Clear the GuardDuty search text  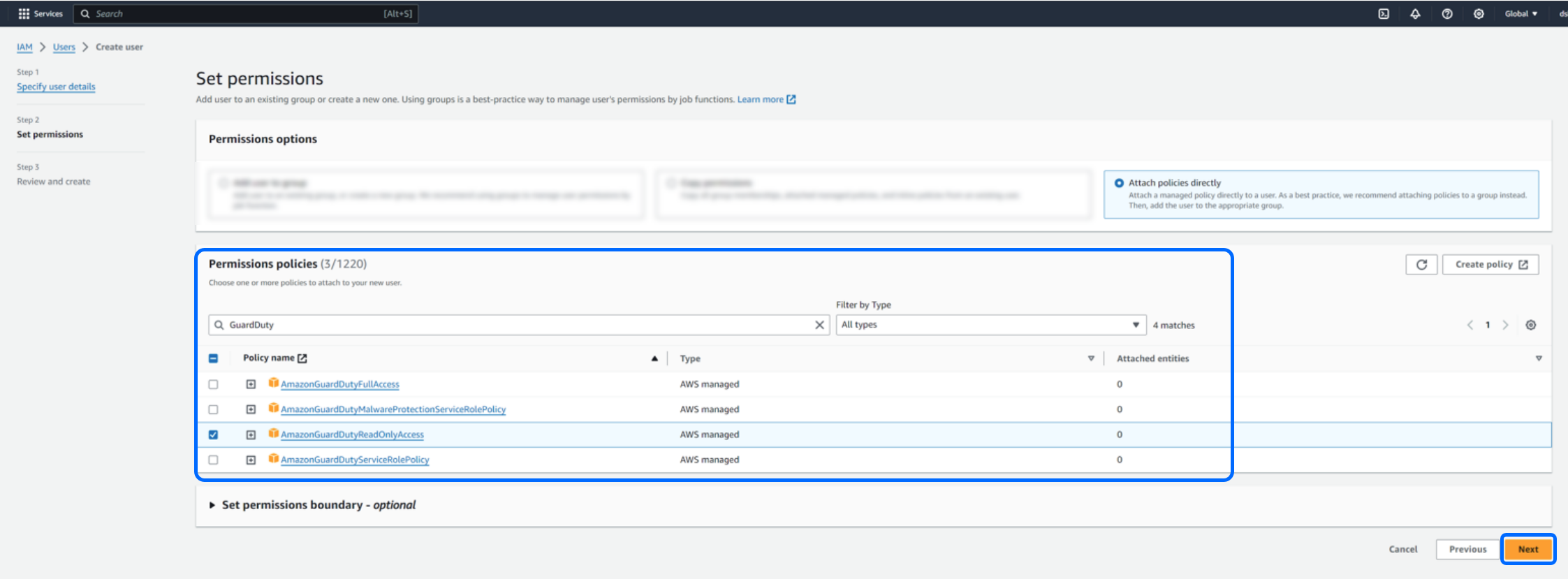[820, 325]
